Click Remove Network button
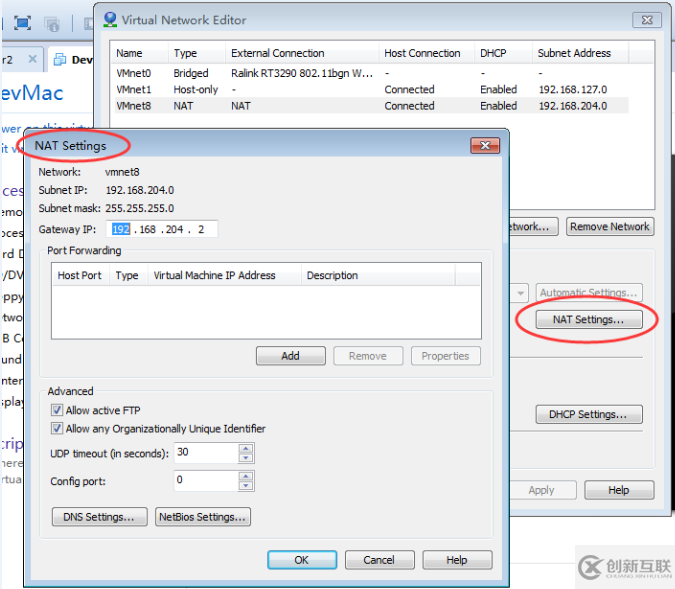 [610, 226]
